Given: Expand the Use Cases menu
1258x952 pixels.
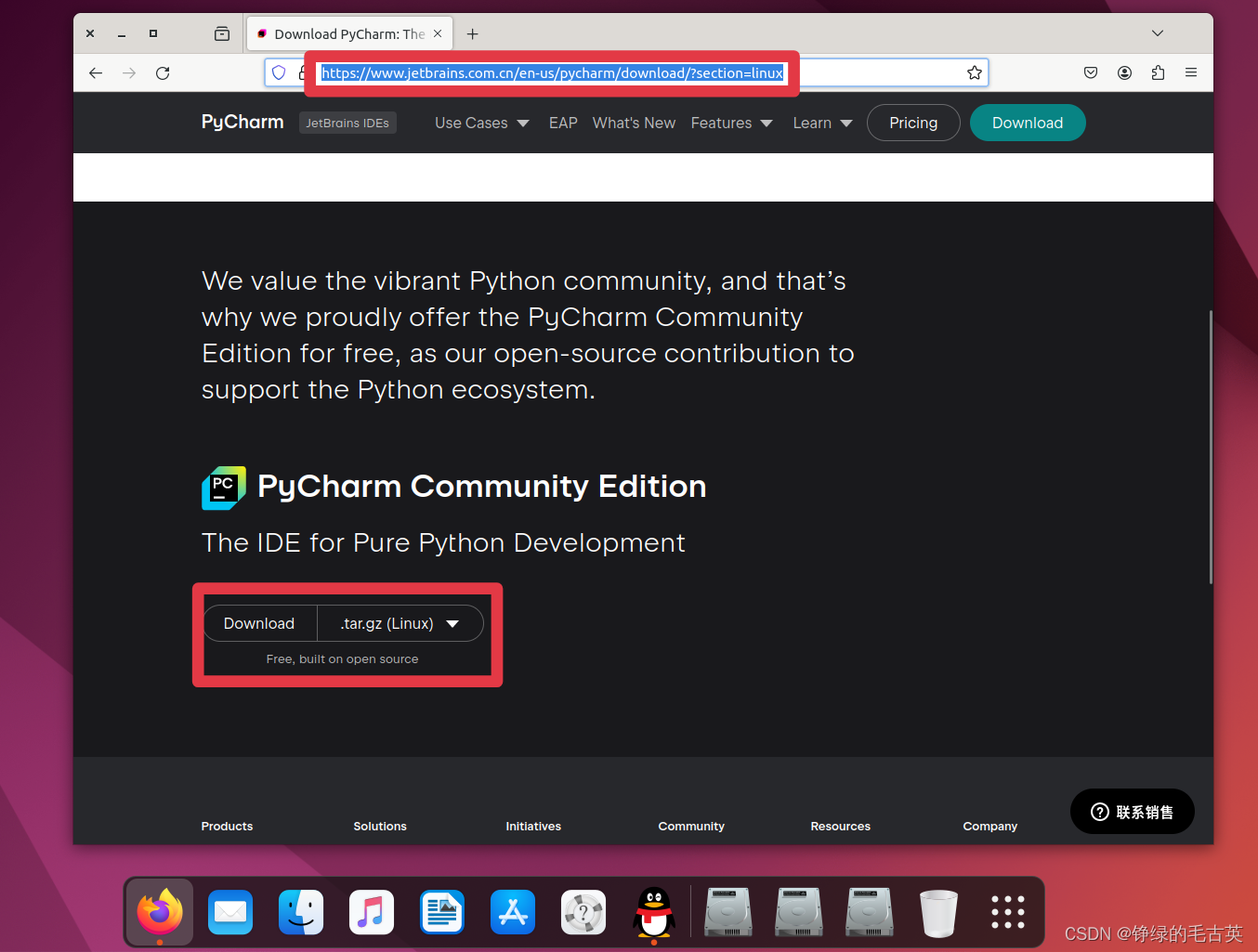Looking at the screenshot, I should pyautogui.click(x=482, y=123).
